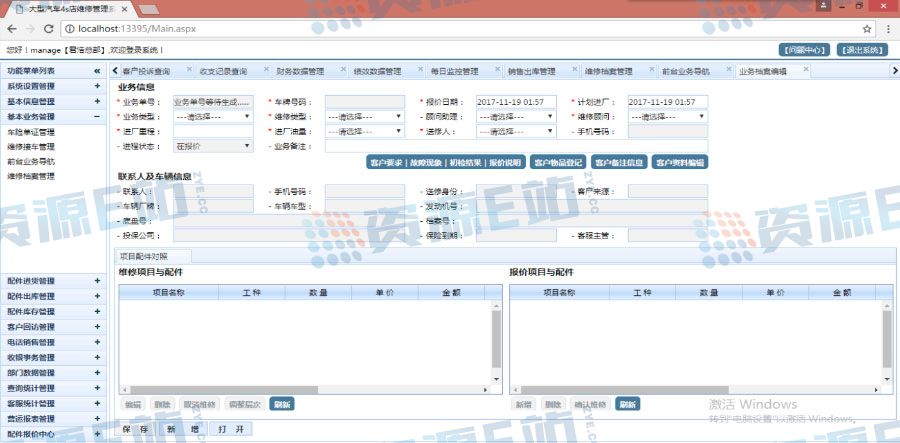Switch to the 销售出库管理 tab

(x=531, y=71)
